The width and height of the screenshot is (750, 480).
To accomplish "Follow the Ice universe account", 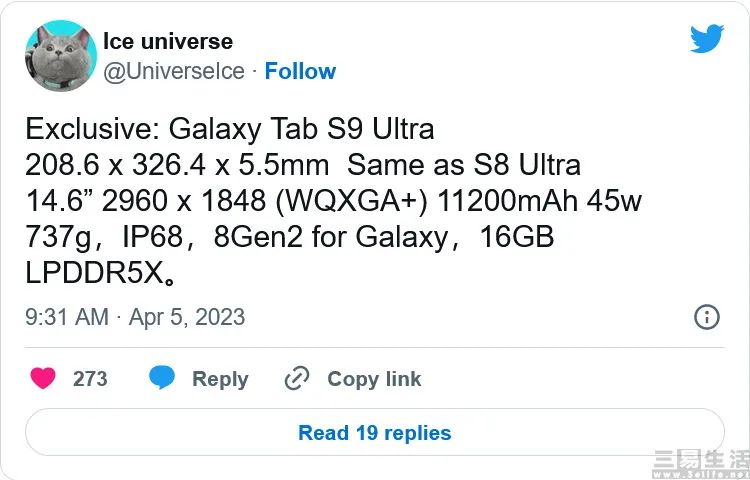I will [300, 71].
